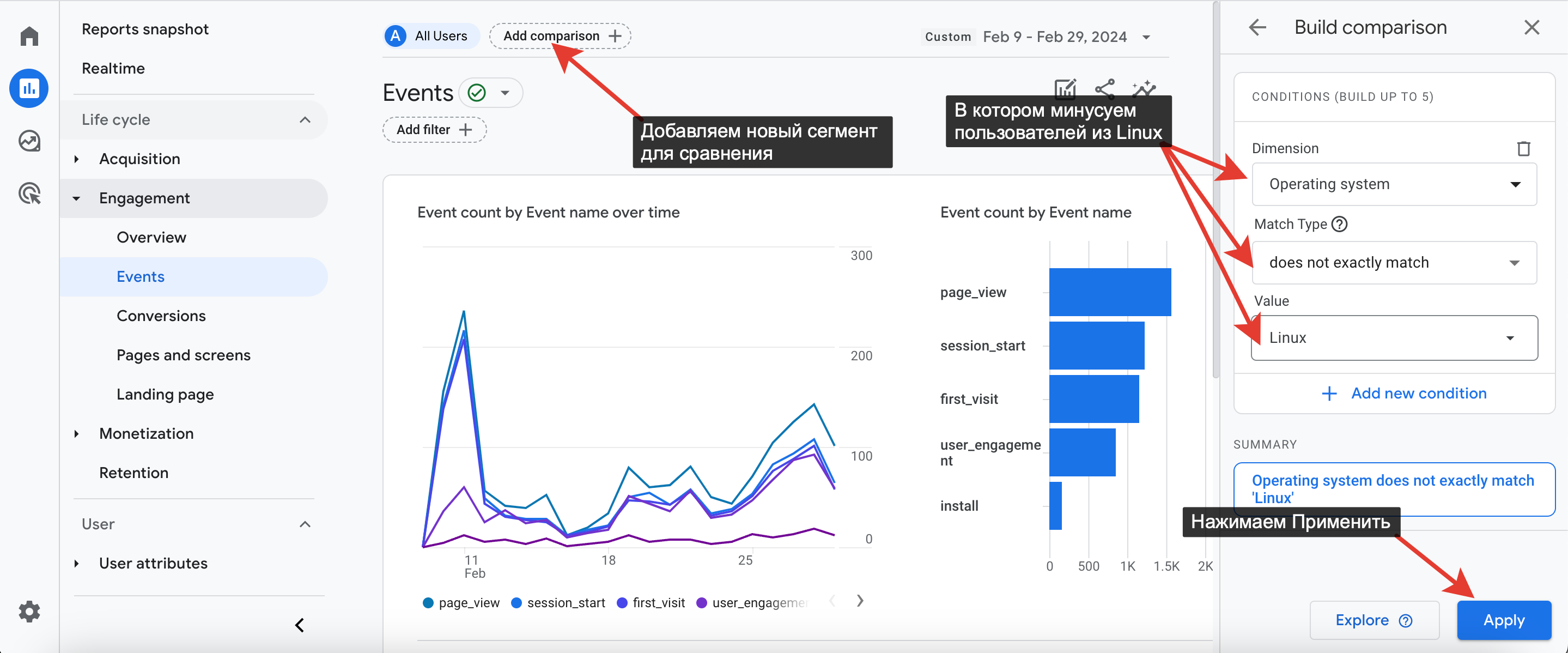Image resolution: width=1568 pixels, height=653 pixels.
Task: Open Pages and screens report
Action: [x=183, y=355]
